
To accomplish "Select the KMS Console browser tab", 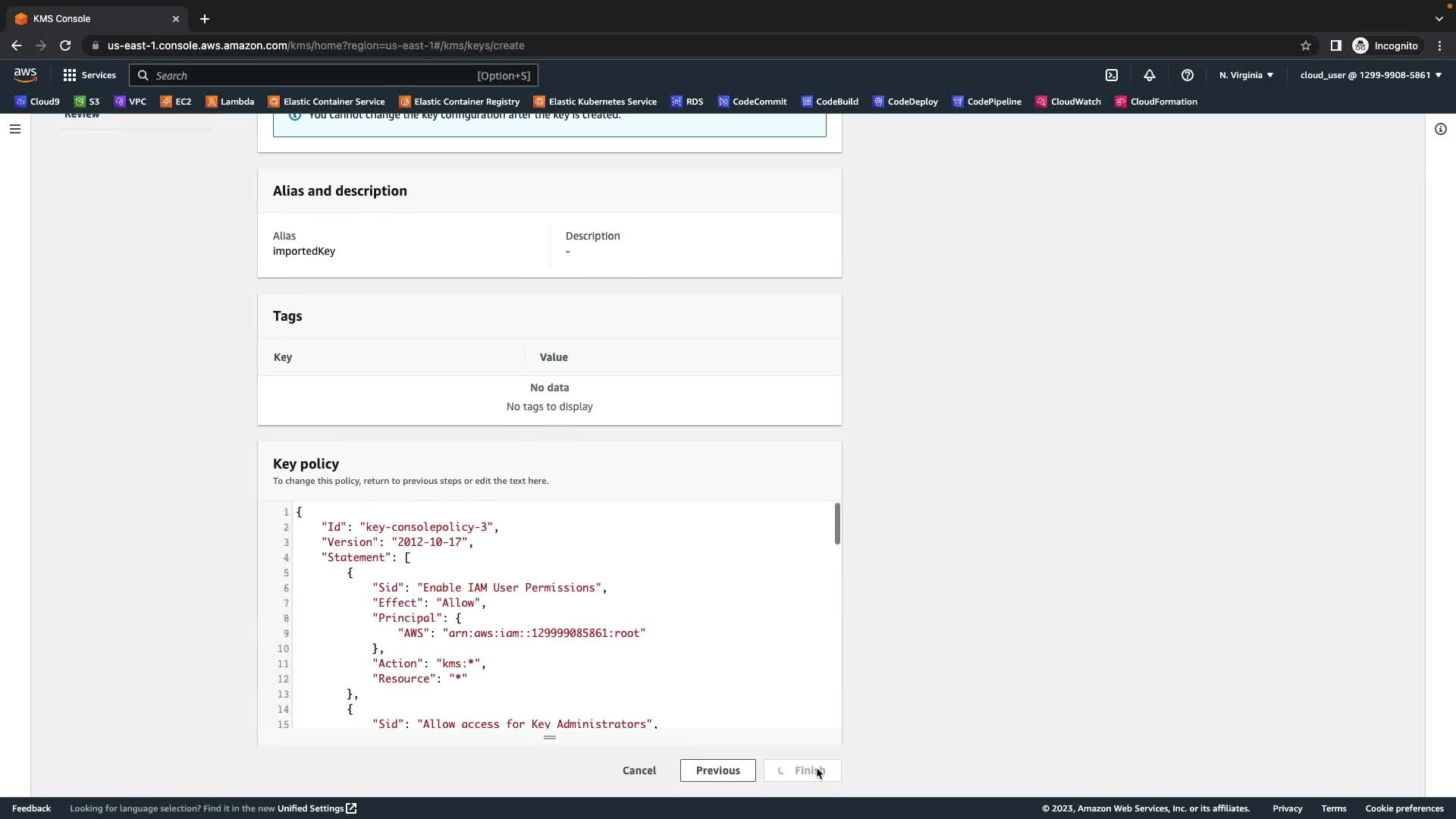I will point(91,18).
